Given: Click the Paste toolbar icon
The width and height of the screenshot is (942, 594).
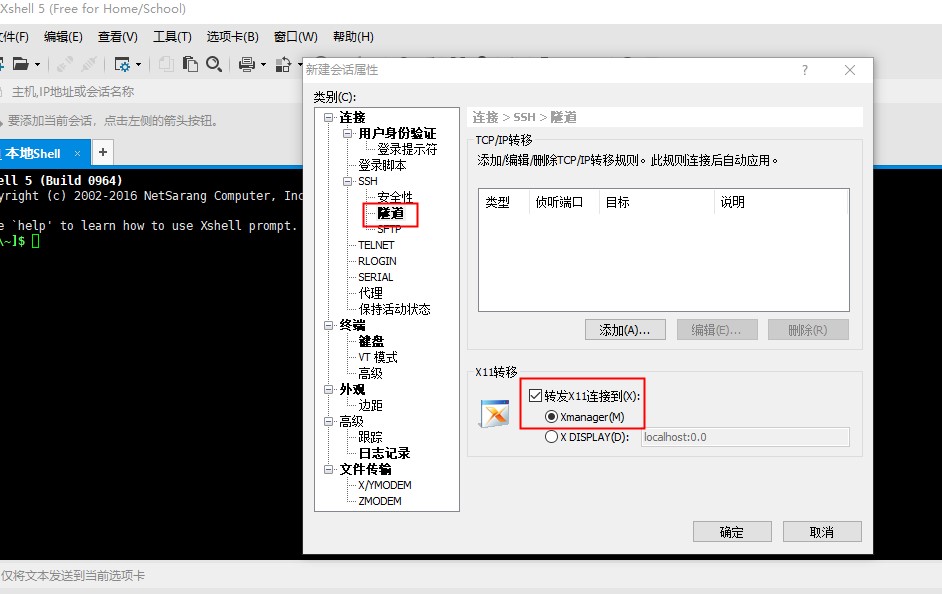Looking at the screenshot, I should click(x=188, y=64).
